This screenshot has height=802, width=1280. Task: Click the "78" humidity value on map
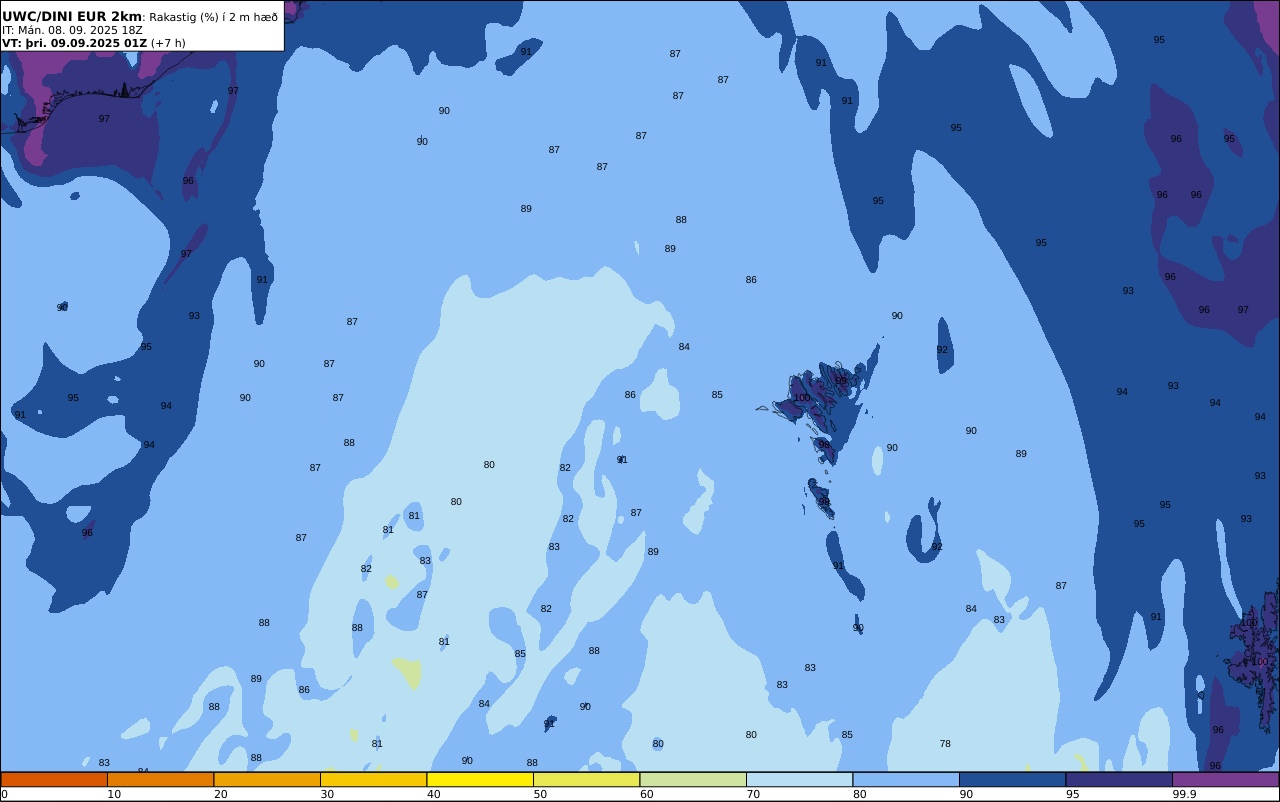tap(945, 744)
